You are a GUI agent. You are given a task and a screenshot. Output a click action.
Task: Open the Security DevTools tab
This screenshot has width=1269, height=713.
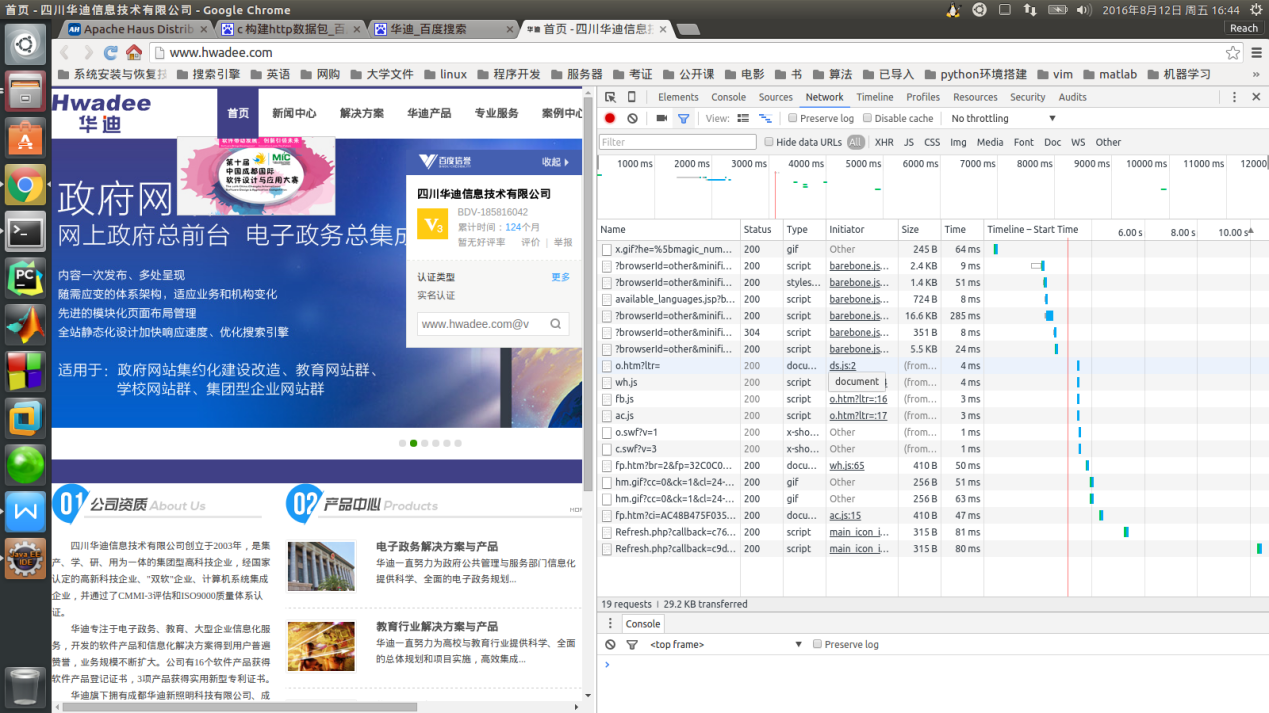(1027, 97)
